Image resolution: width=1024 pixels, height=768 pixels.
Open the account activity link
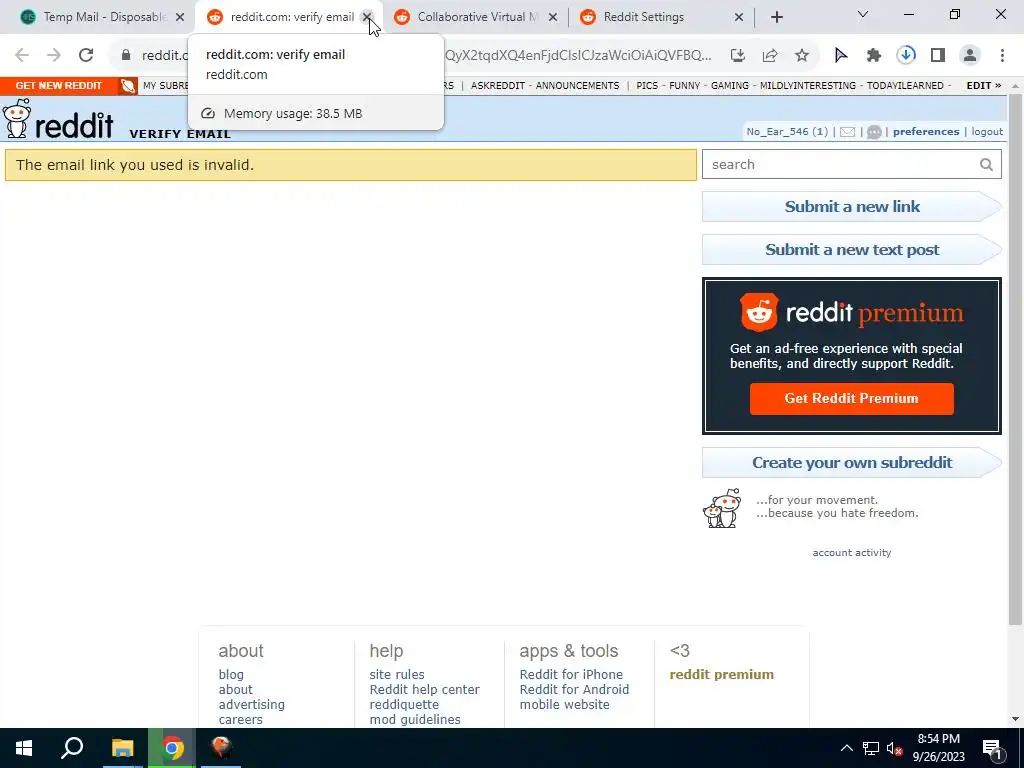[852, 552]
